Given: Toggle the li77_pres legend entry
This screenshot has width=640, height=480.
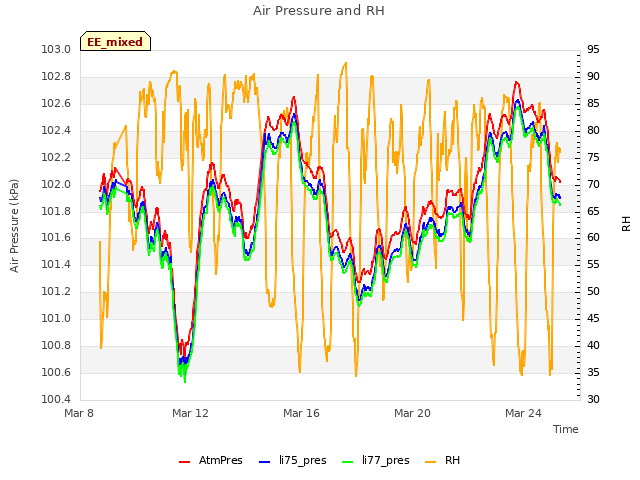Looking at the screenshot, I should [x=376, y=460].
